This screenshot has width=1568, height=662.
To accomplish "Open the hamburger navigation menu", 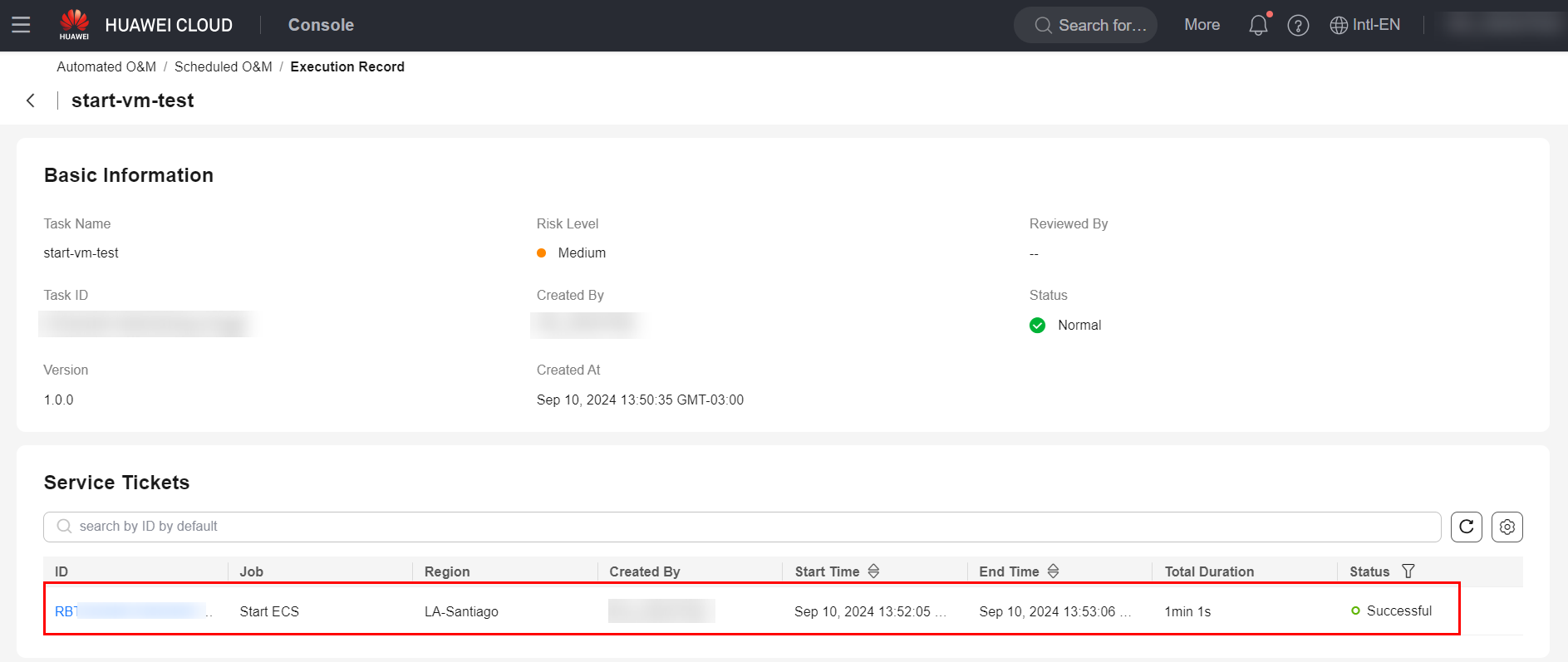I will point(21,25).
